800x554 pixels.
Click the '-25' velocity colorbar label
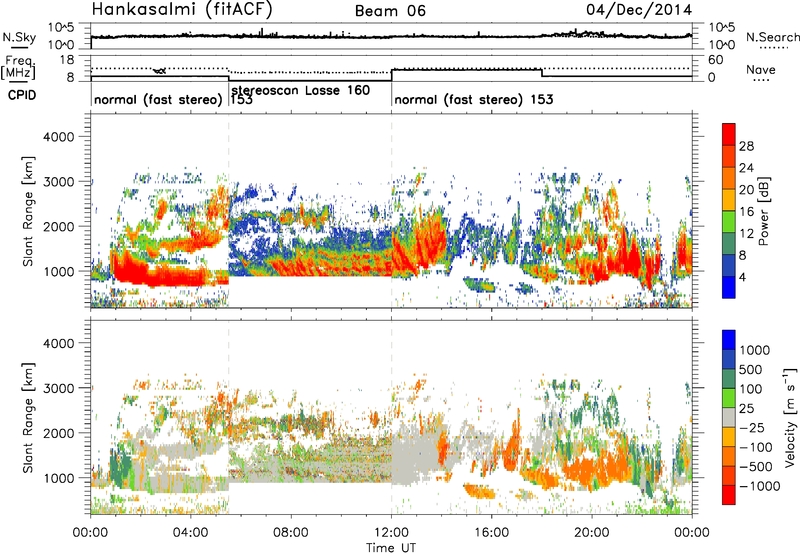[752, 427]
